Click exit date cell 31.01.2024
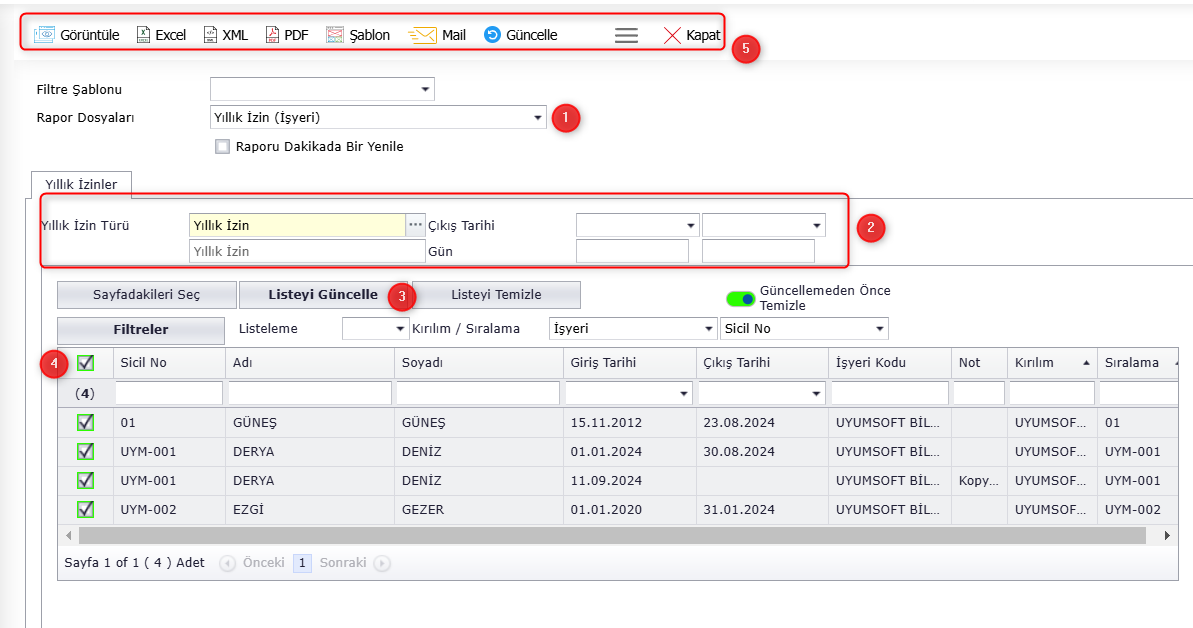The height and width of the screenshot is (628, 1193). pyautogui.click(x=762, y=509)
